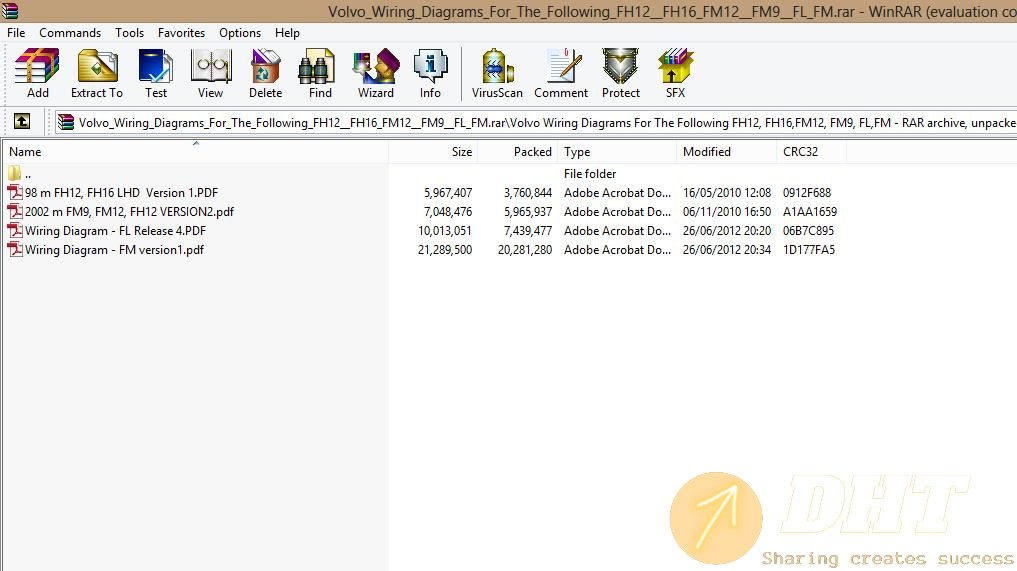Click the archive icon in address bar
Screen dimensions: 1017x571
click(66, 122)
